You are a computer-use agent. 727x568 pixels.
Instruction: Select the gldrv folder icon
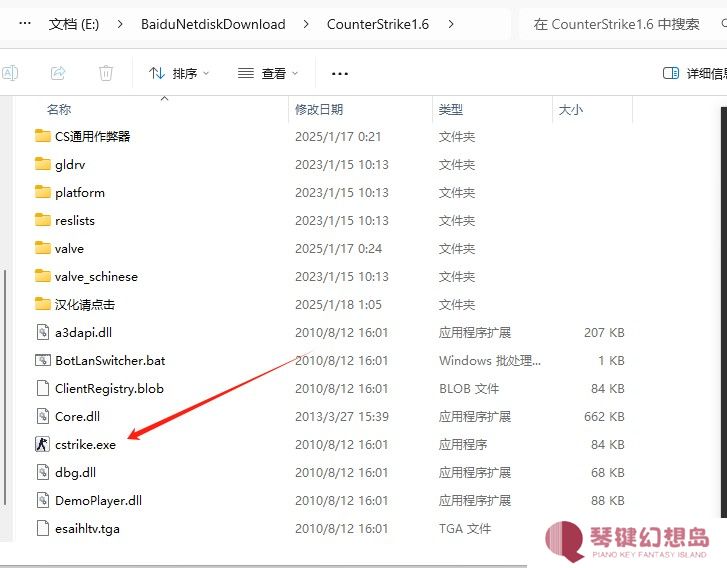point(43,164)
